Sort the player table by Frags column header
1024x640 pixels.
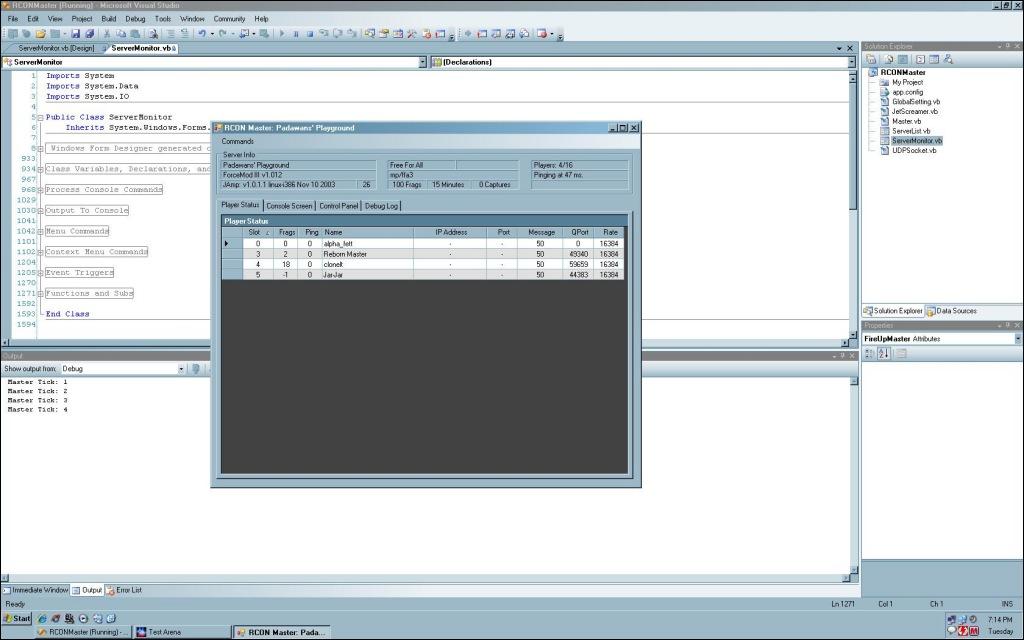[x=287, y=232]
